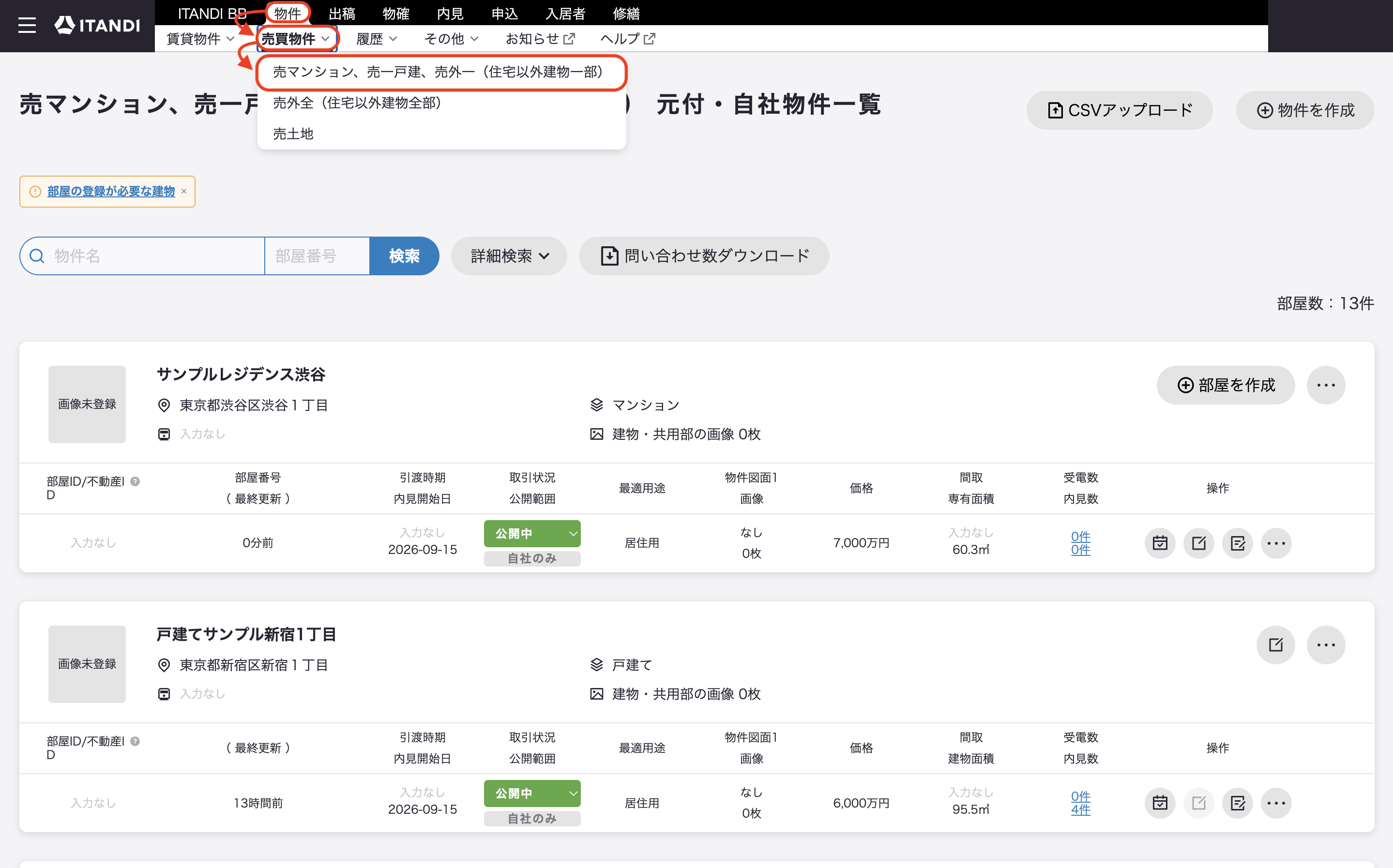Open the ヘルプ external link
Screen dimensions: 1393x868
click(628, 38)
